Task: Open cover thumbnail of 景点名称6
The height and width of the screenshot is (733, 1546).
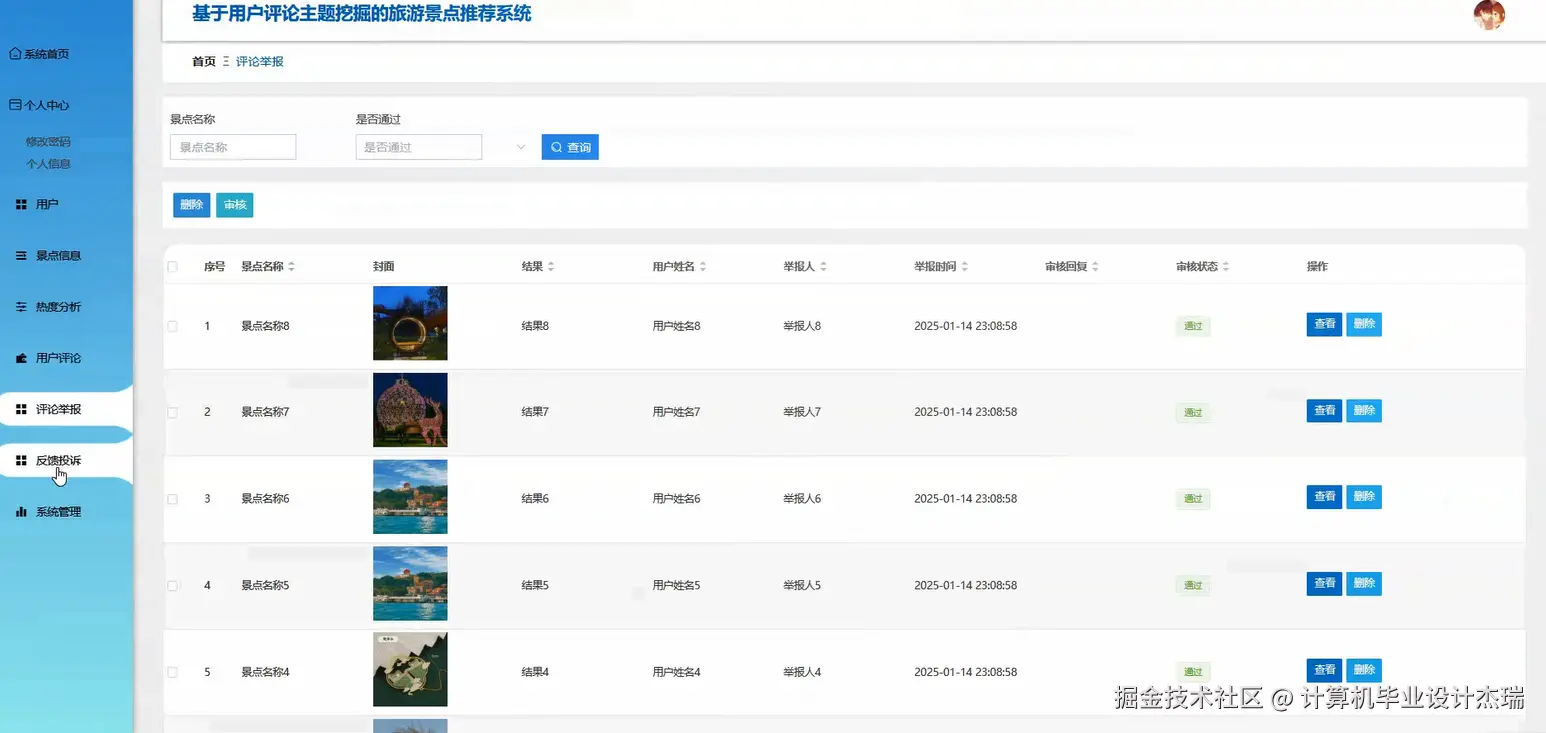Action: pyautogui.click(x=410, y=497)
